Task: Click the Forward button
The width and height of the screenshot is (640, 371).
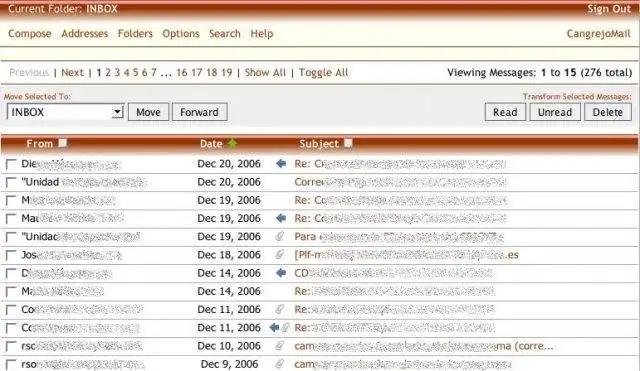Action: coord(200,112)
